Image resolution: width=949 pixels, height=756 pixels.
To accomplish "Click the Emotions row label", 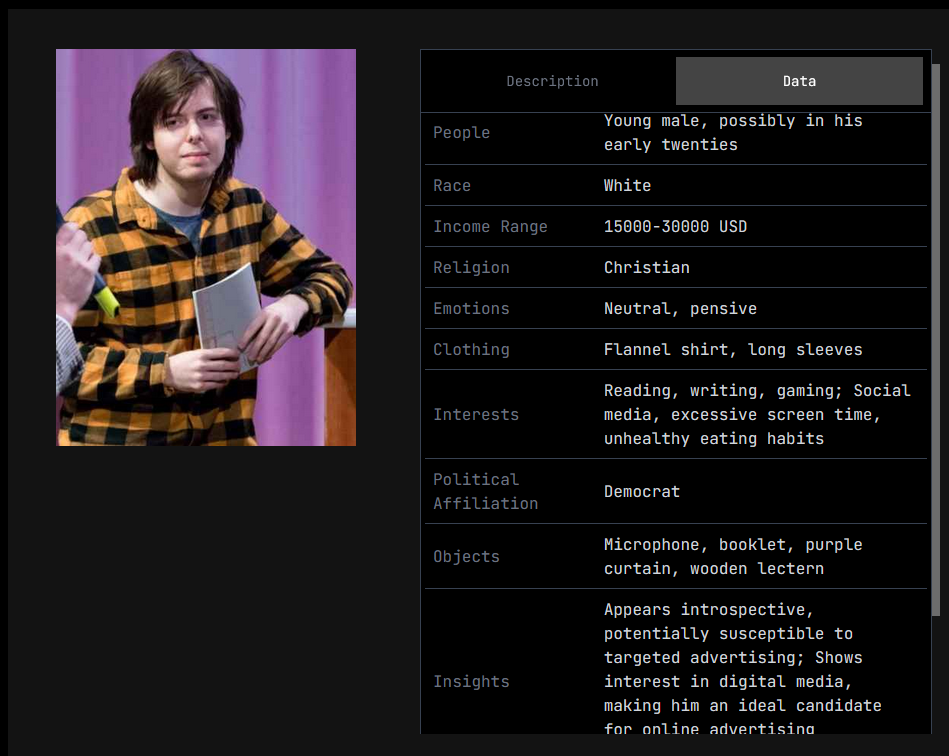I will click(471, 309).
